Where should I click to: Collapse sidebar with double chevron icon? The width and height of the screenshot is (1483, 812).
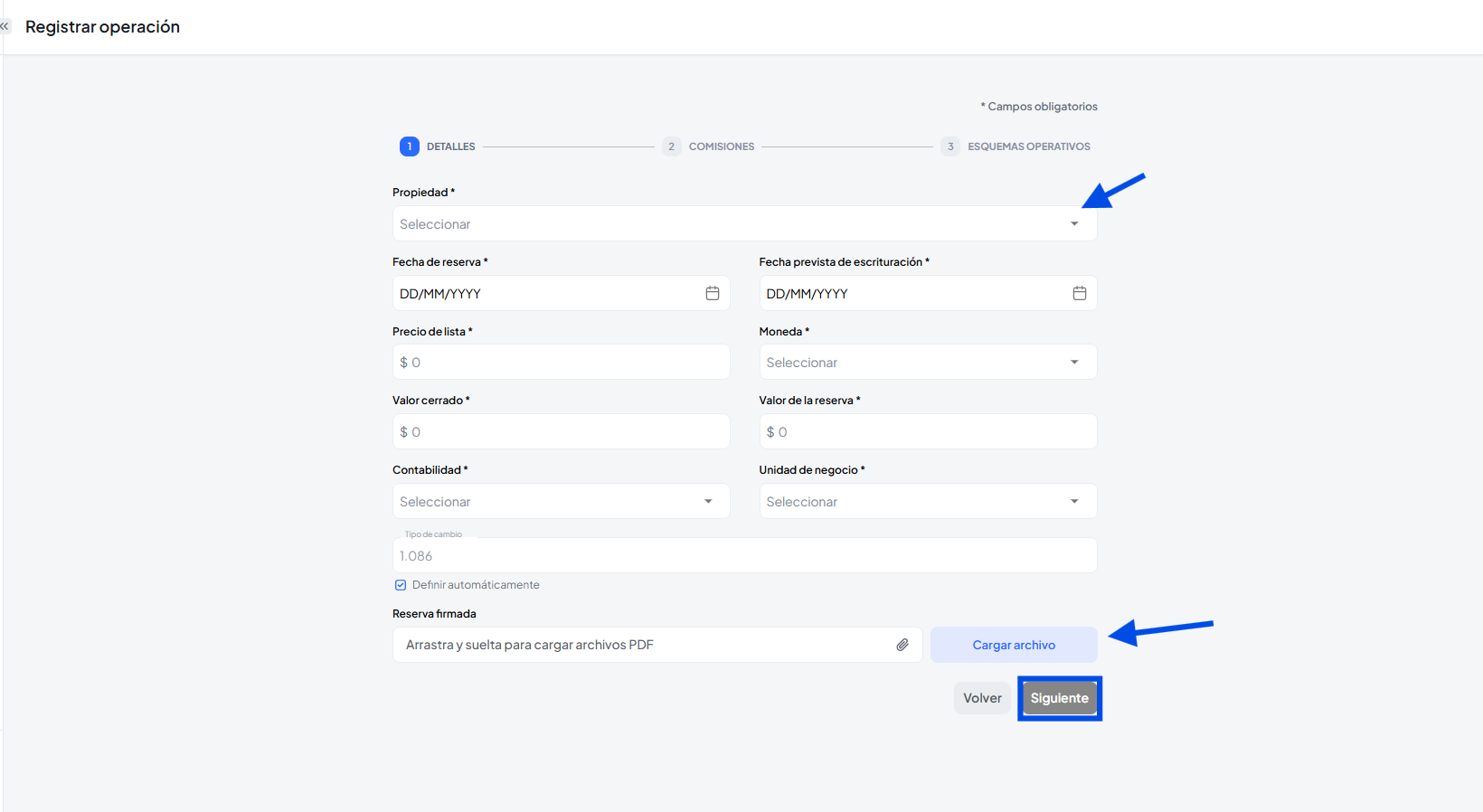click(x=5, y=27)
